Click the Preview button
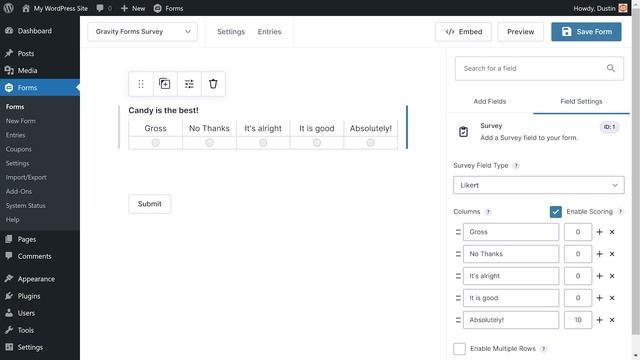This screenshot has width=640, height=360. (520, 32)
